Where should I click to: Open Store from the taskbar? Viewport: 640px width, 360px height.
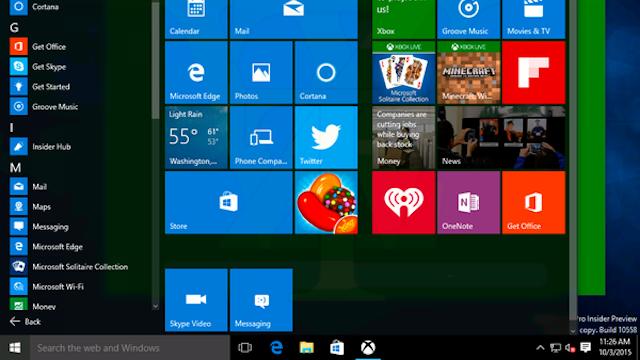pyautogui.click(x=337, y=348)
